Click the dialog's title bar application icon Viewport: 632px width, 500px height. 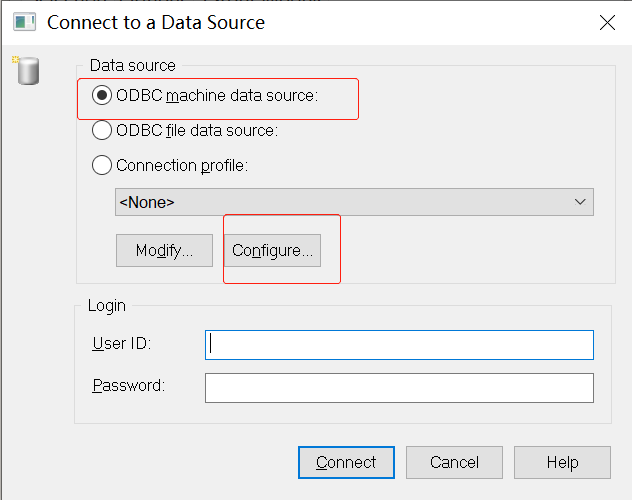[24, 21]
